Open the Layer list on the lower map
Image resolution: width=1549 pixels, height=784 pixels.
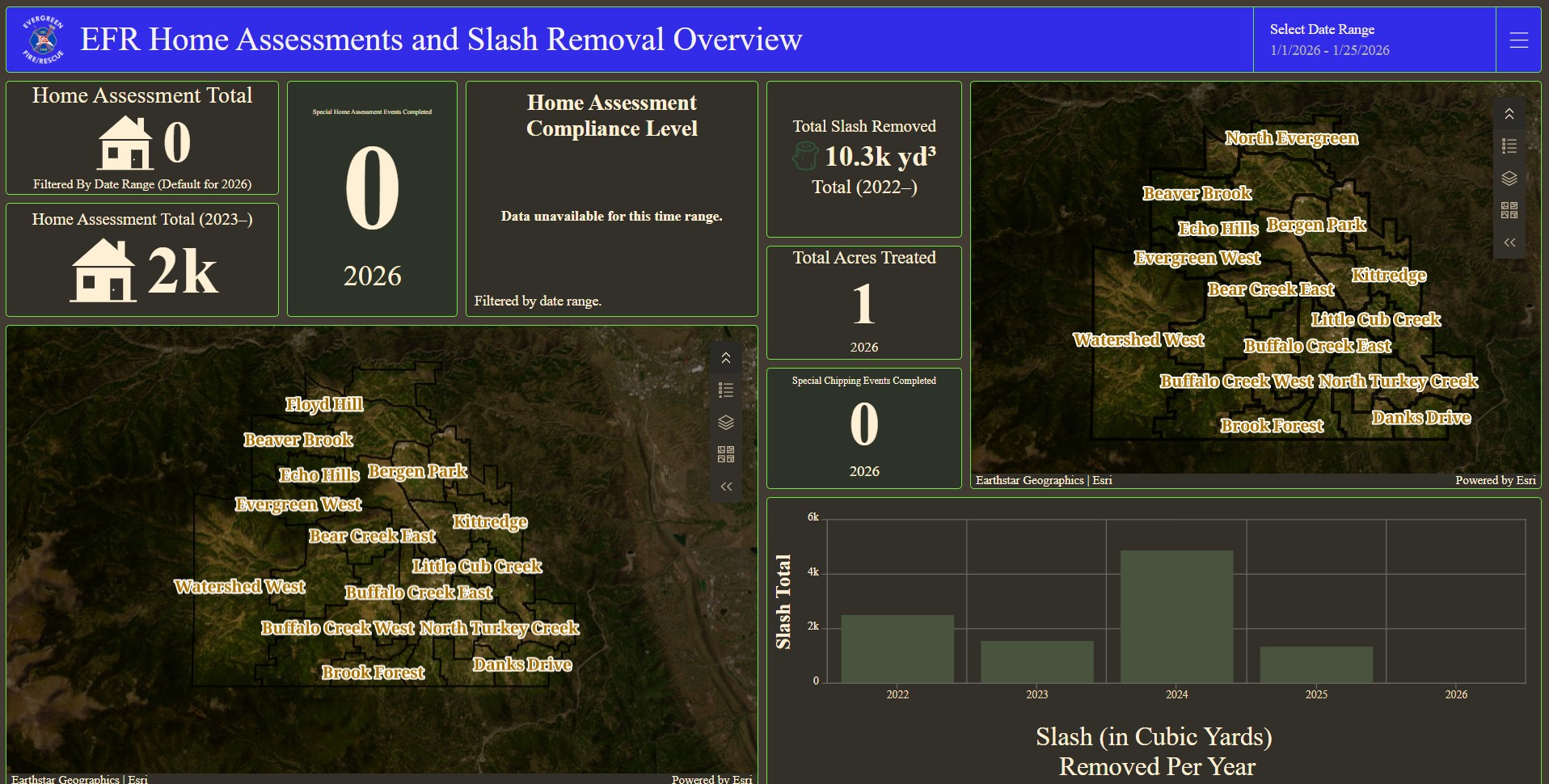(x=725, y=421)
